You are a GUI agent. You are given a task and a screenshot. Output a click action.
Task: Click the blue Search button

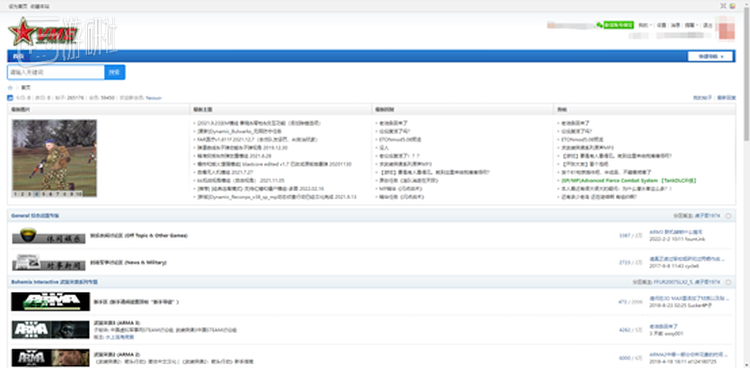point(115,72)
